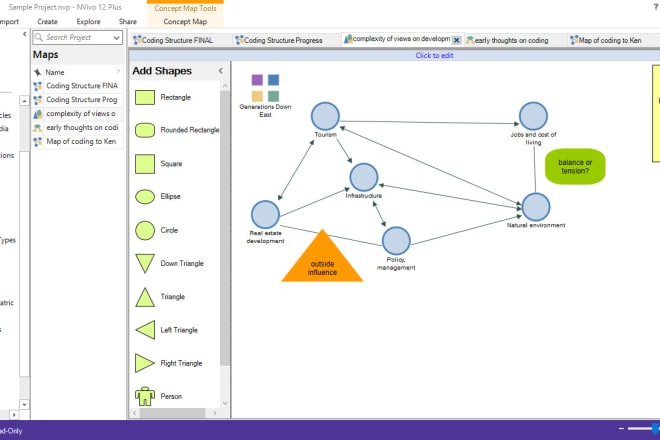This screenshot has width=660, height=440.
Task: Click the Generations Down East case icon
Action: [x=265, y=88]
